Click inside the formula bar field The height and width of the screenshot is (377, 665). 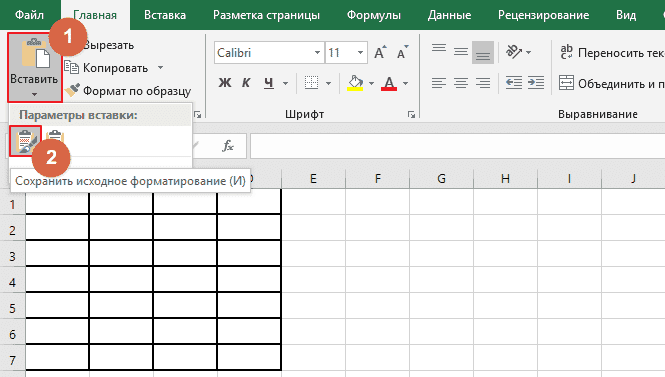458,146
